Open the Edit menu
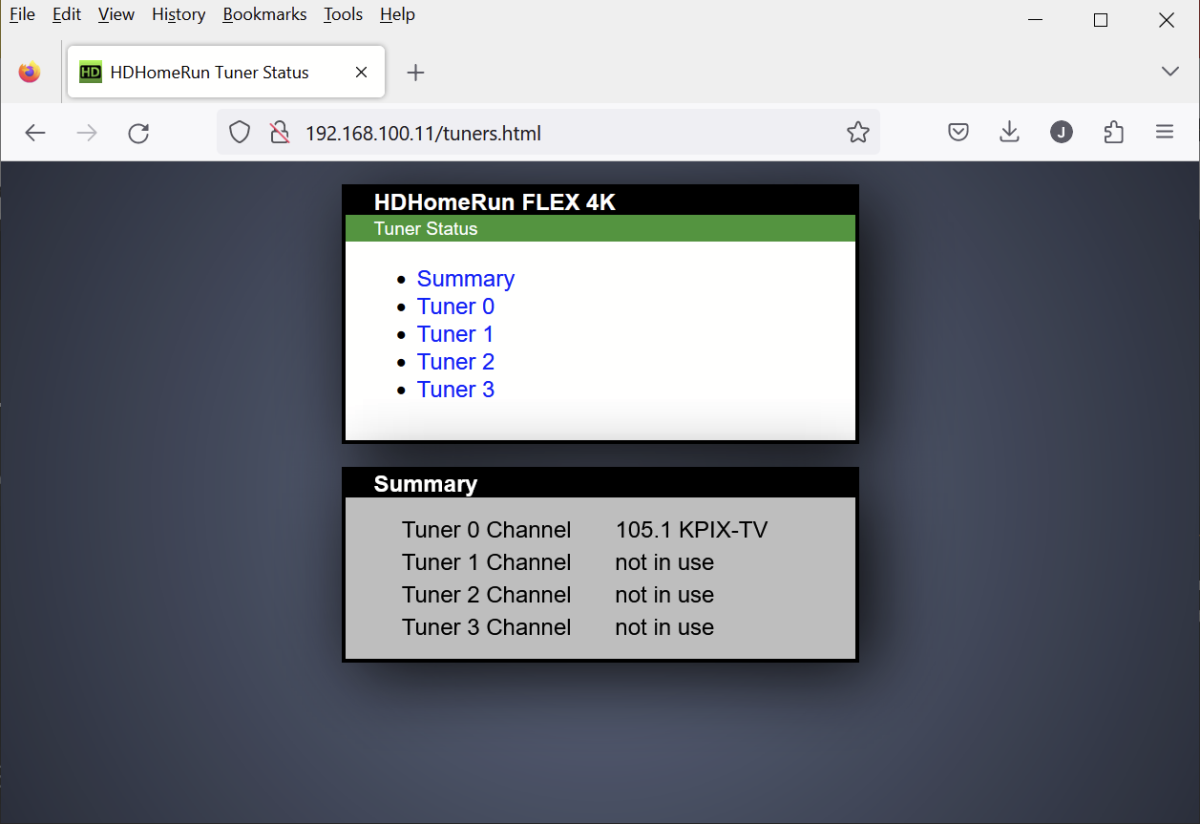1200x824 pixels. (67, 15)
